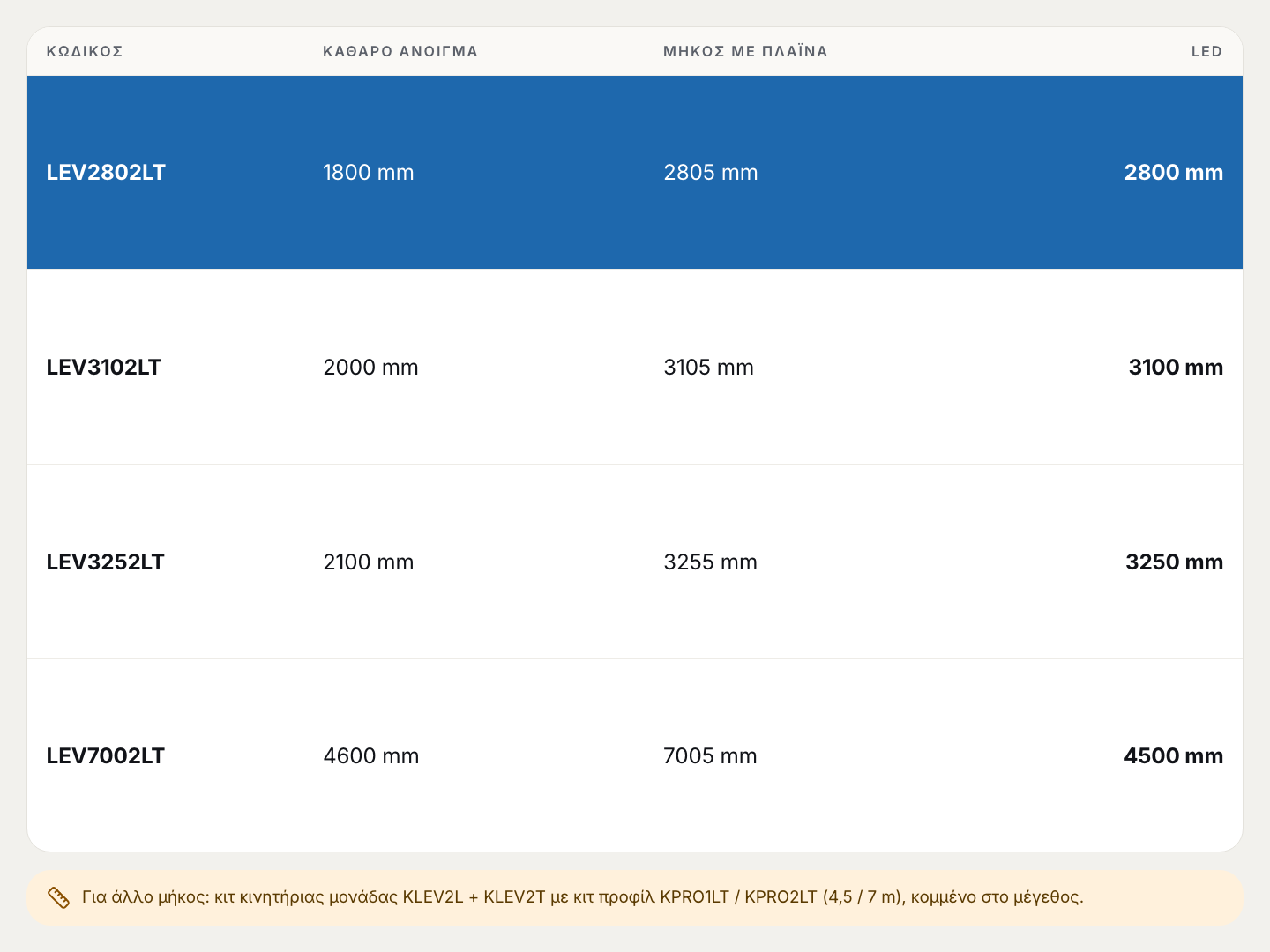1270x952 pixels.
Task: Click the ΚΑΘΑΡΟ ΑΝΟΙΓΜΑ column header
Action: 400,51
